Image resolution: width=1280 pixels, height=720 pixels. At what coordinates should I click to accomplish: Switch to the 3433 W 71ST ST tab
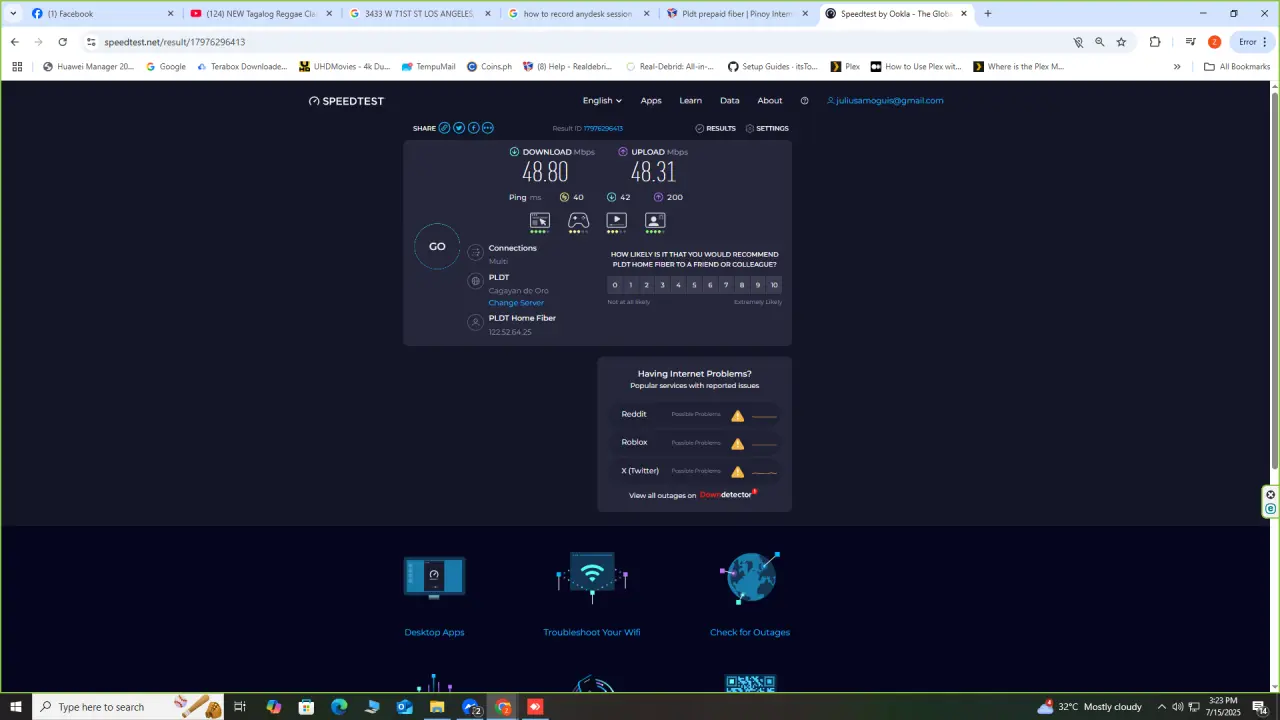420,14
